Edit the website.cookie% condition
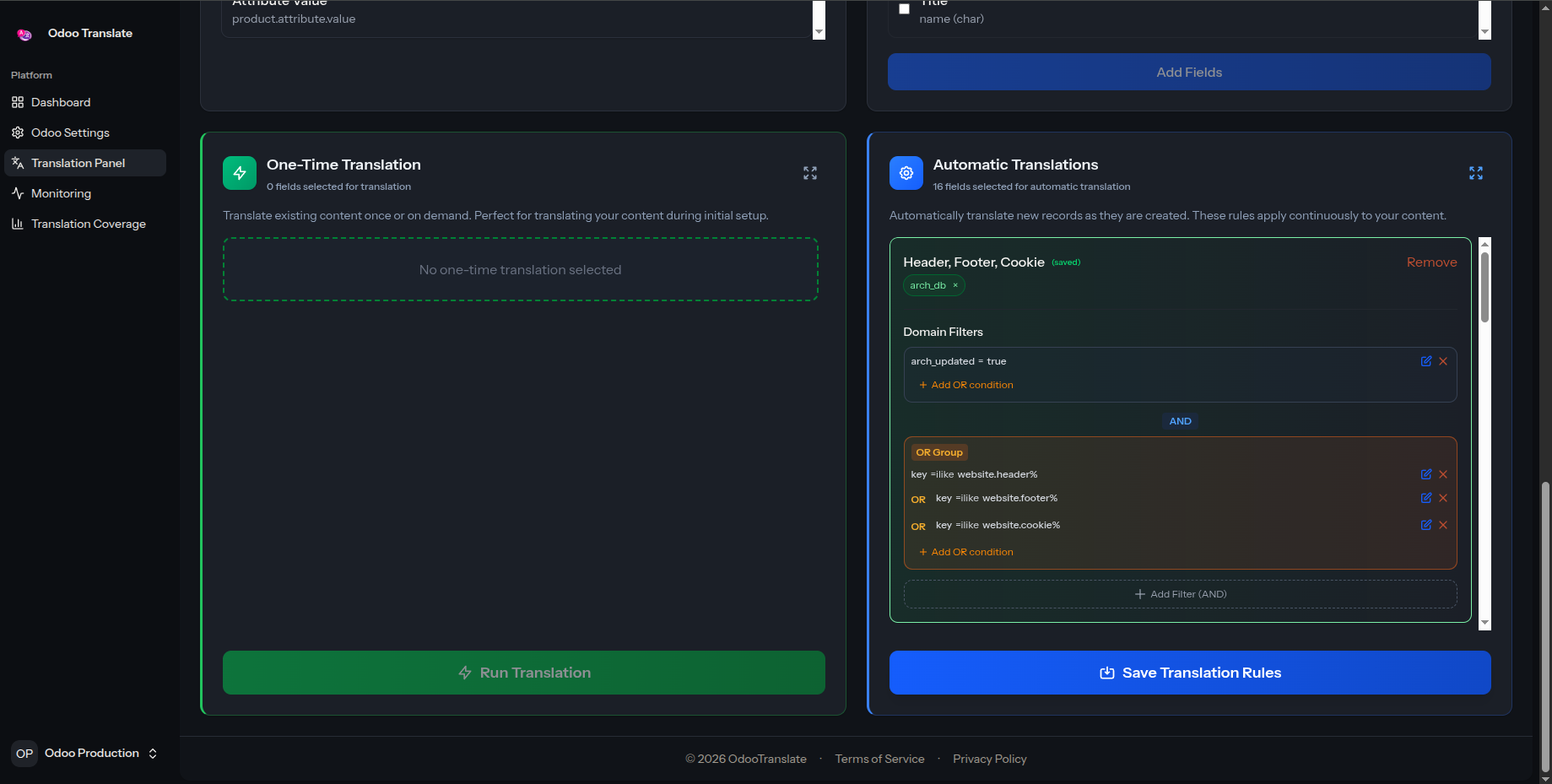 pyautogui.click(x=1426, y=525)
